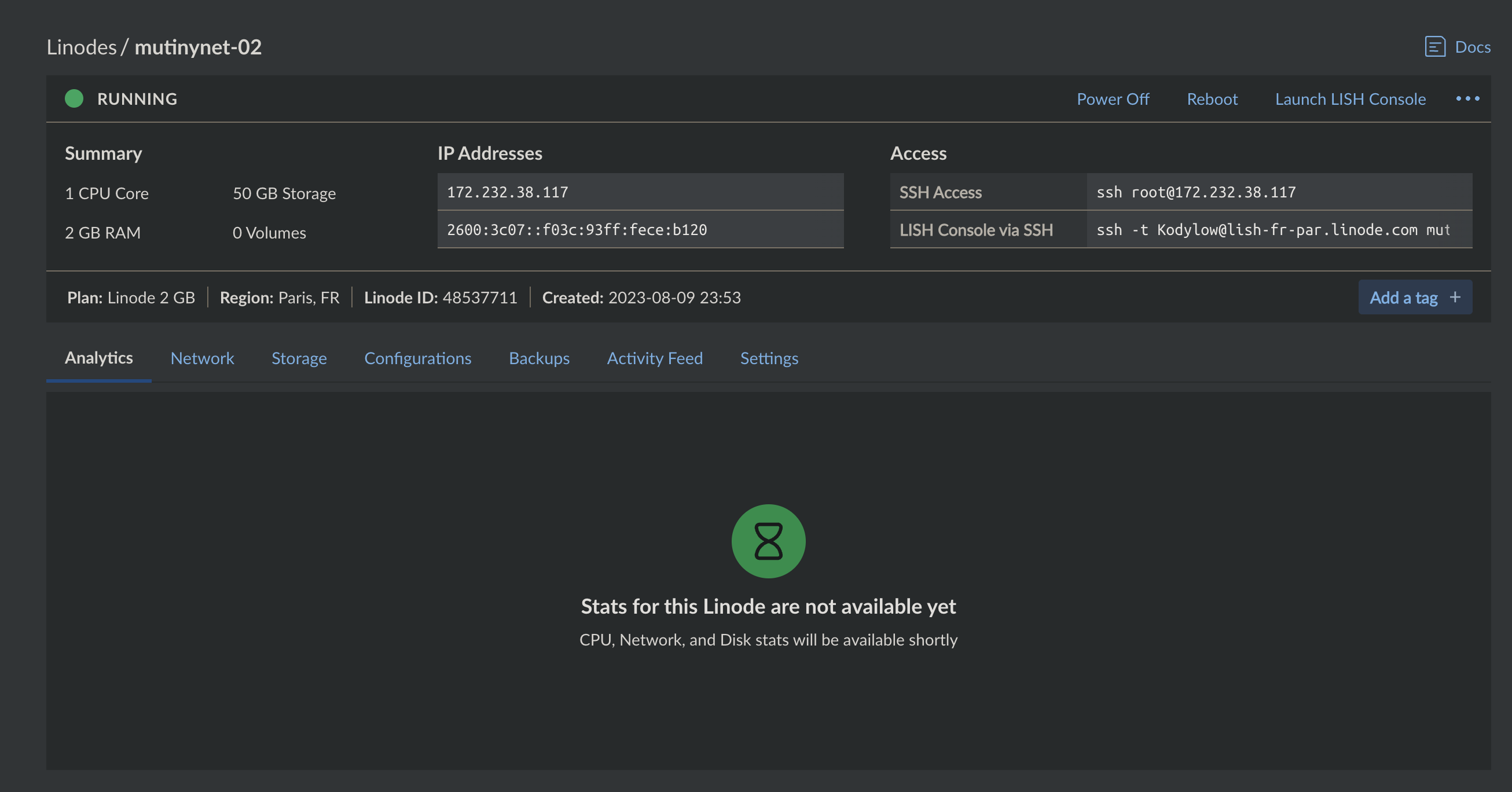Click the plus icon on Add a tag
Viewport: 1512px width, 792px height.
point(1455,297)
